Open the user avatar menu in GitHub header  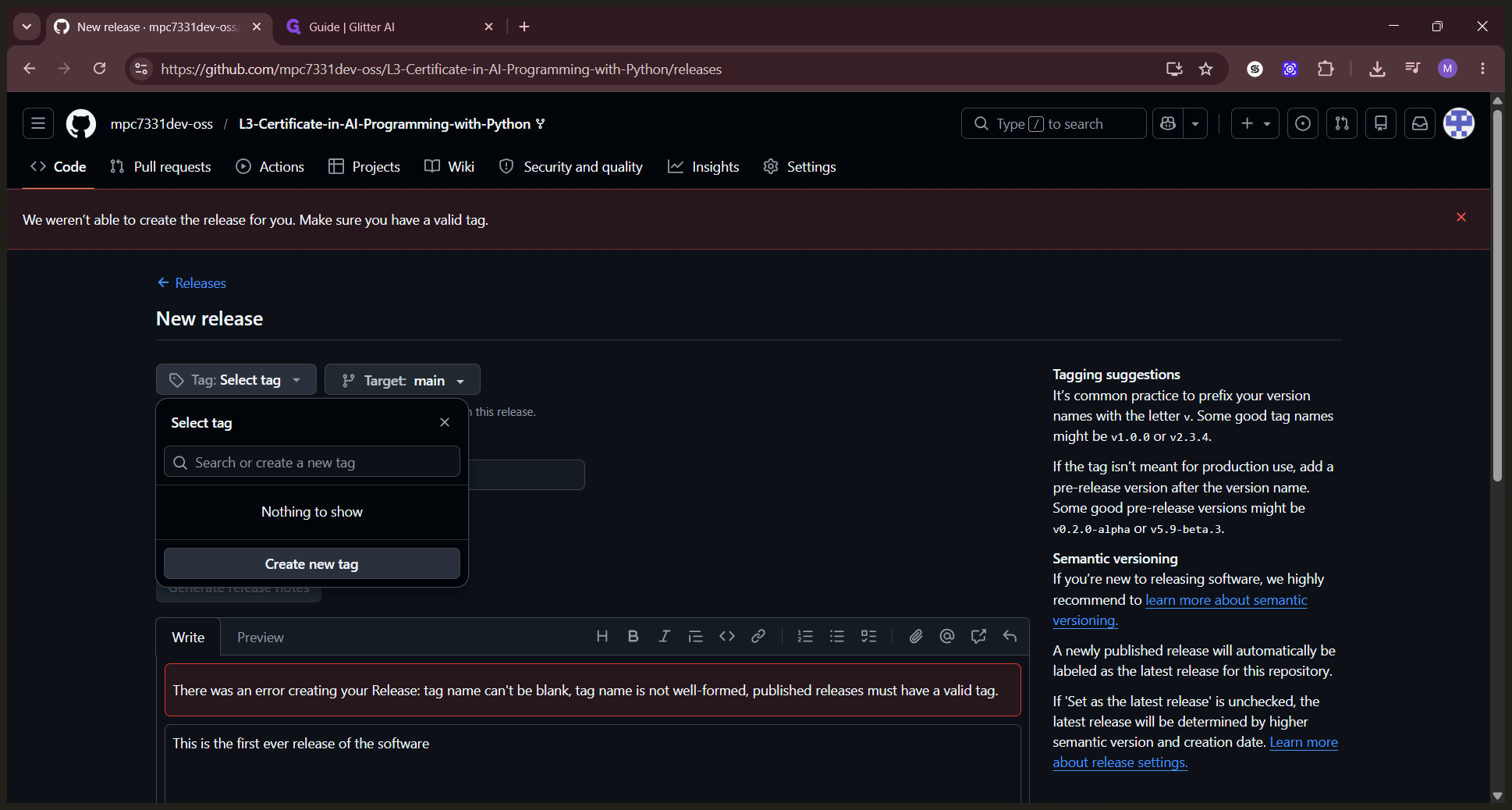tap(1459, 123)
